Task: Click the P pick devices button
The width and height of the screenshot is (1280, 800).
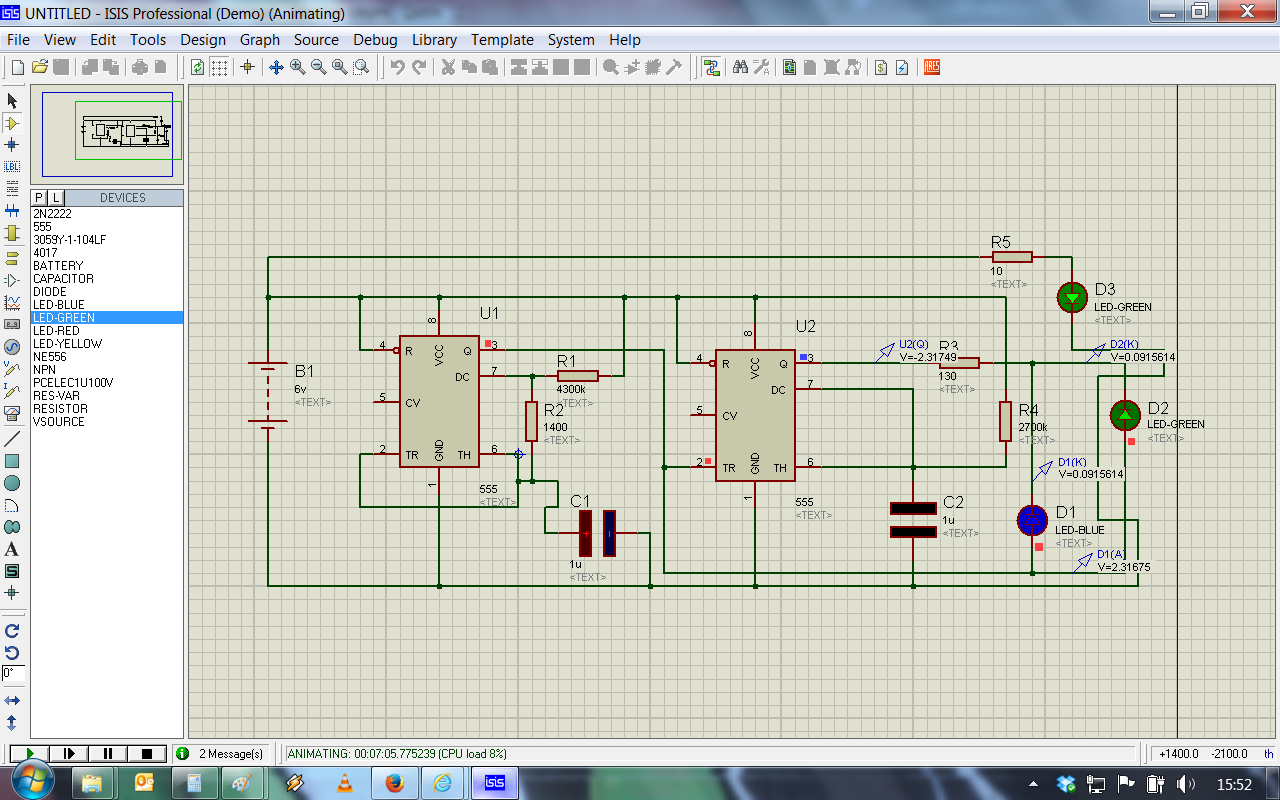Action: [x=40, y=198]
